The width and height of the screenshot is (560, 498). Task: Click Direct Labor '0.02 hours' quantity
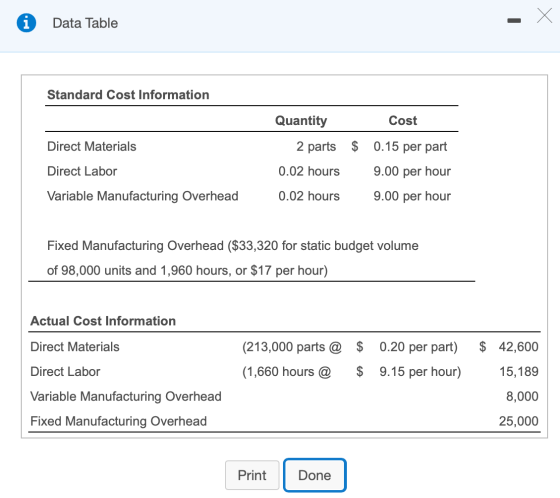309,171
